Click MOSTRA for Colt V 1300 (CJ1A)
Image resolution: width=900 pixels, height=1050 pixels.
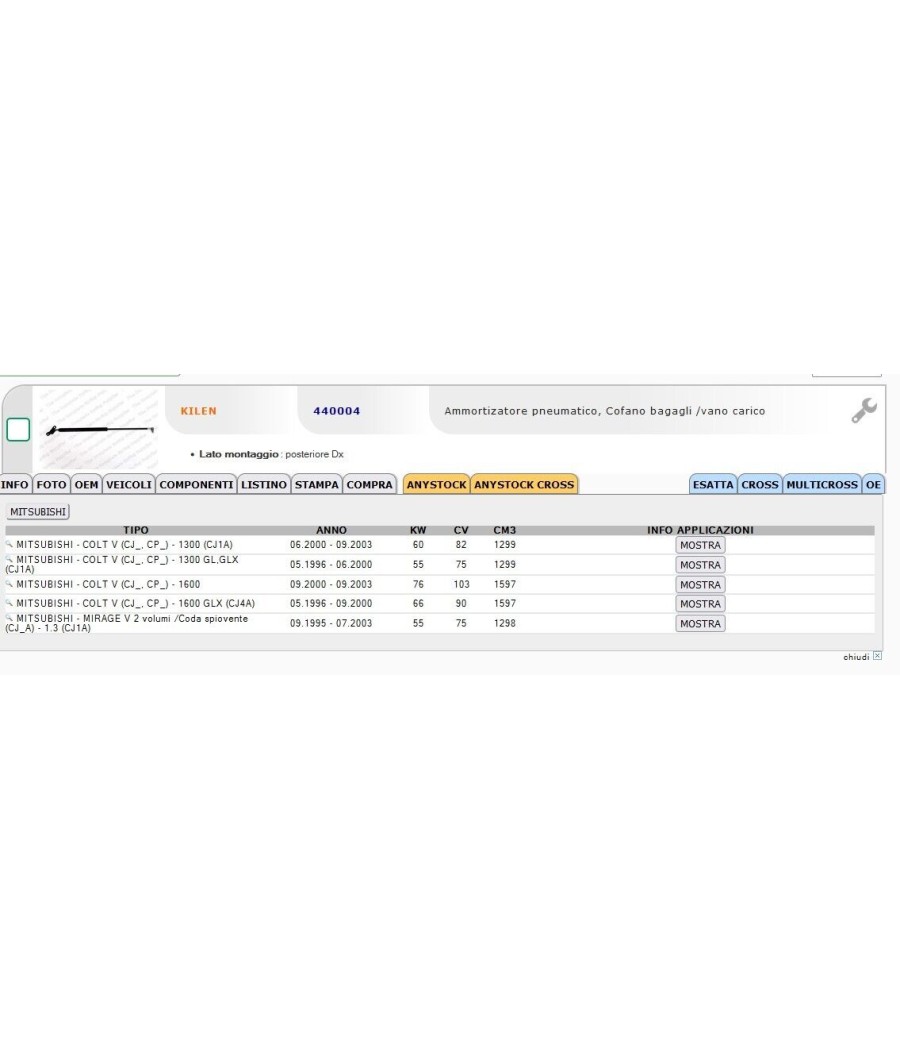(x=700, y=545)
